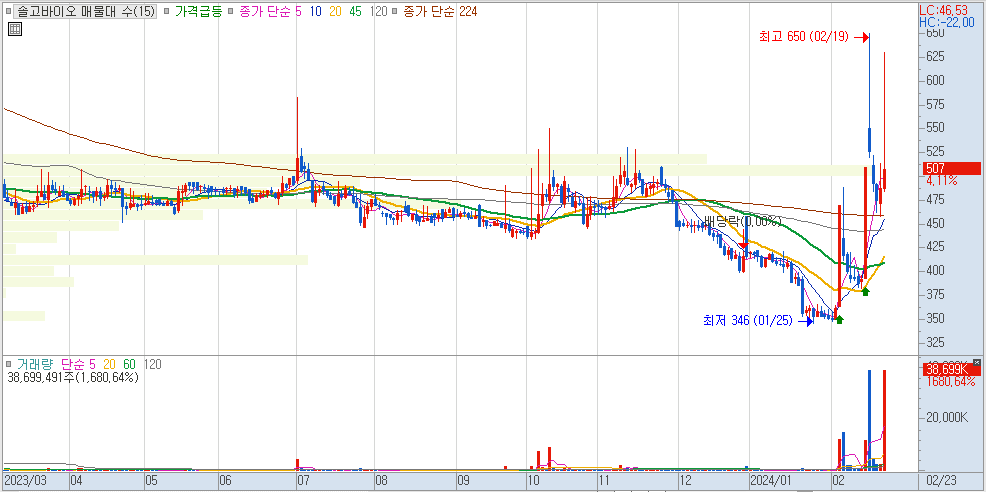Screen dimensions: 986x492
Task: Click the 450 price axis label
Action: click(934, 223)
